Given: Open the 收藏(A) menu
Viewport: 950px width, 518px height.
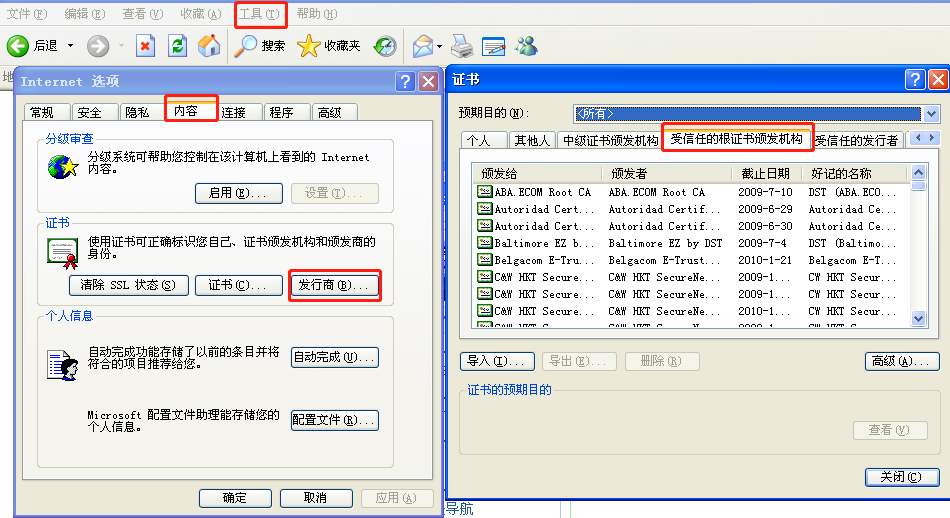Looking at the screenshot, I should coord(201,14).
